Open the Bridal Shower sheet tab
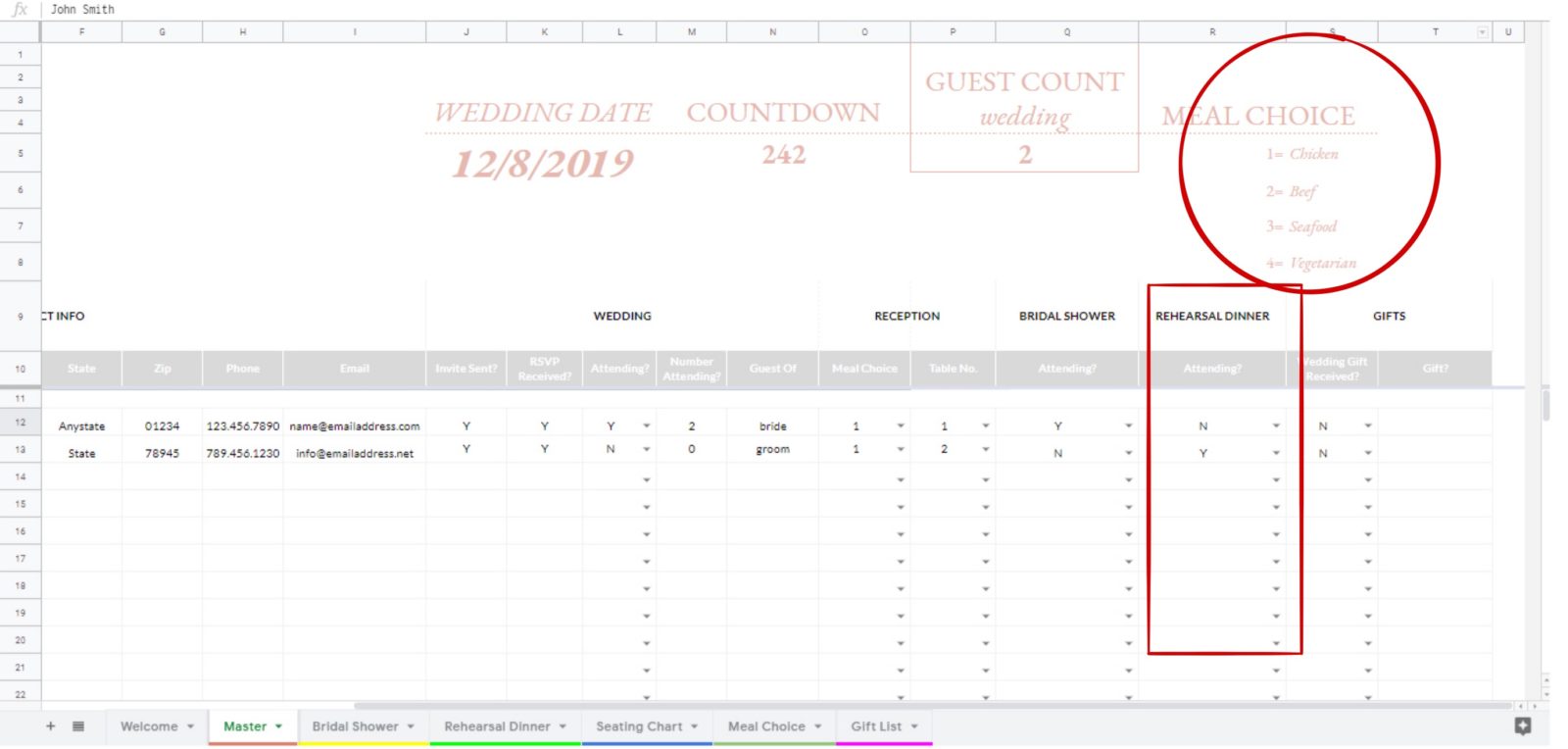Screen dimensions: 1568x749 [x=355, y=726]
